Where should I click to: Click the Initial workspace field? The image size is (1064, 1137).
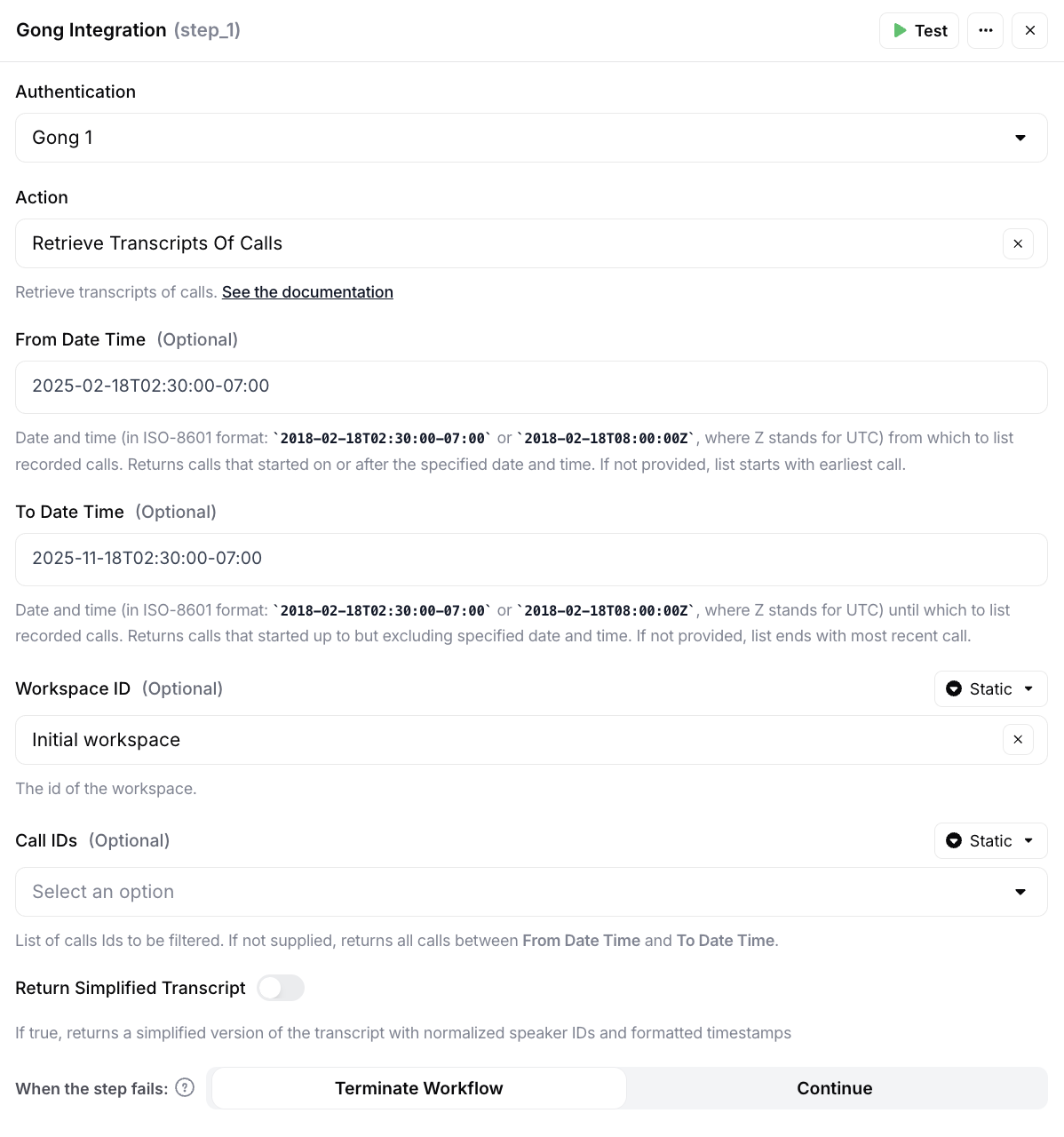coord(506,740)
